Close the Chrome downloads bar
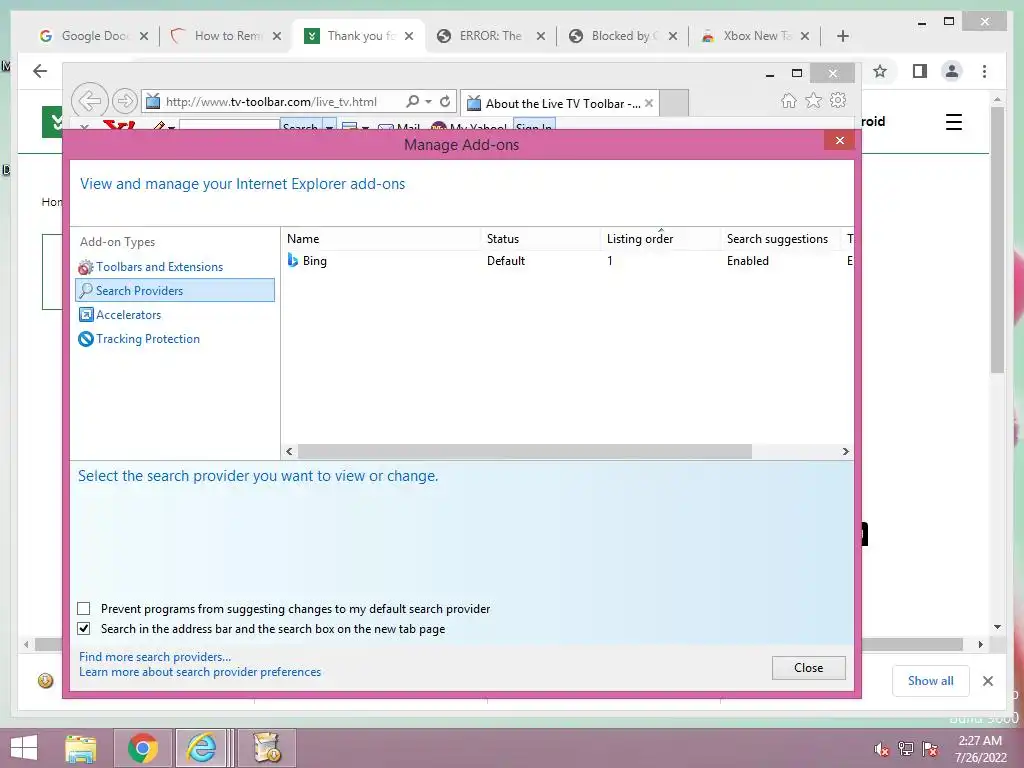This screenshot has height=768, width=1024. pyautogui.click(x=988, y=681)
